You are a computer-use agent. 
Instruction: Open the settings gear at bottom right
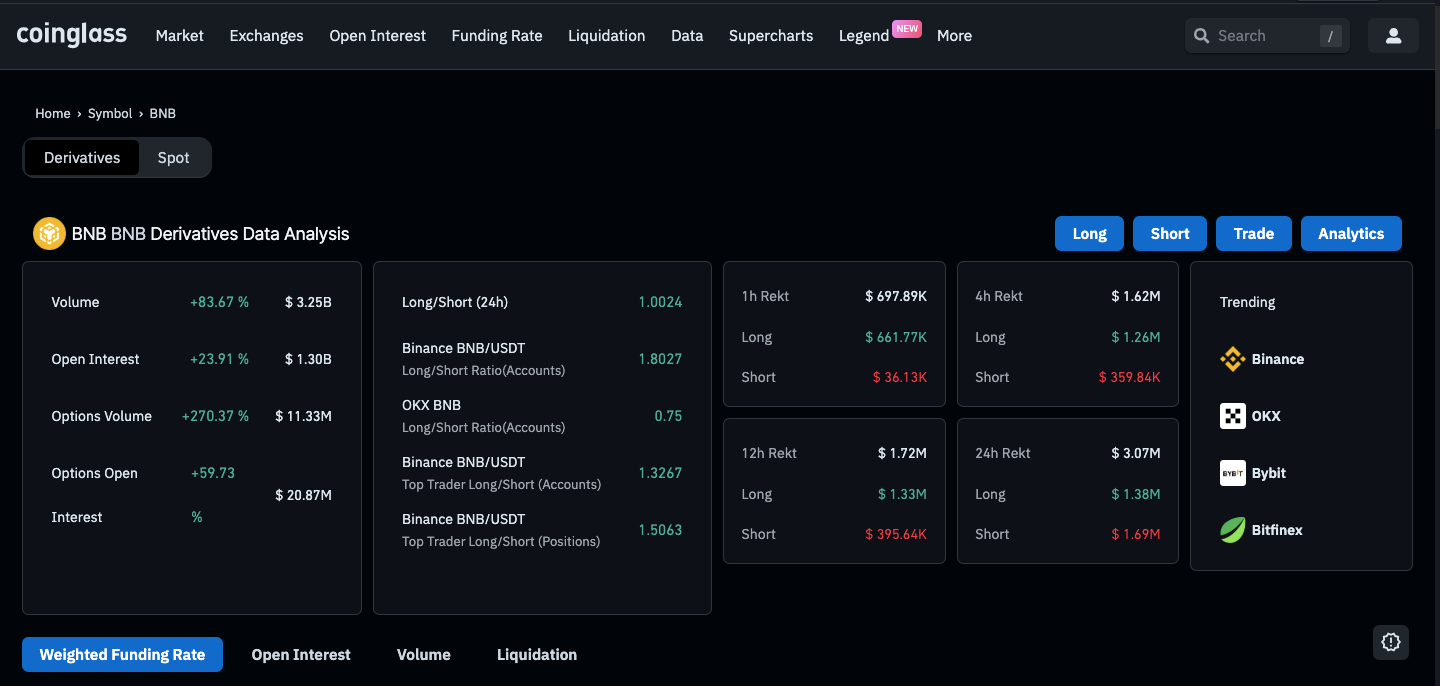click(1390, 642)
